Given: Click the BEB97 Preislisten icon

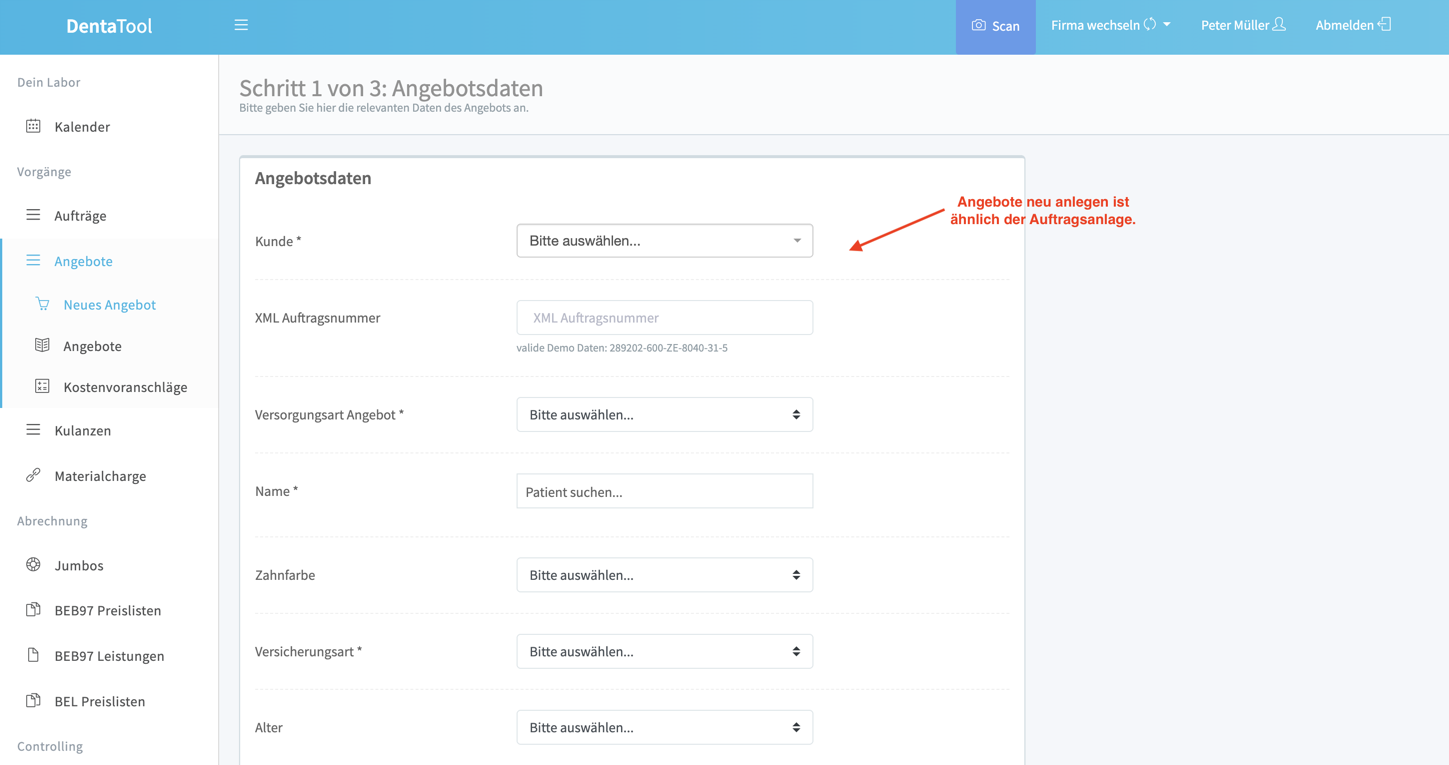Looking at the screenshot, I should (33, 610).
